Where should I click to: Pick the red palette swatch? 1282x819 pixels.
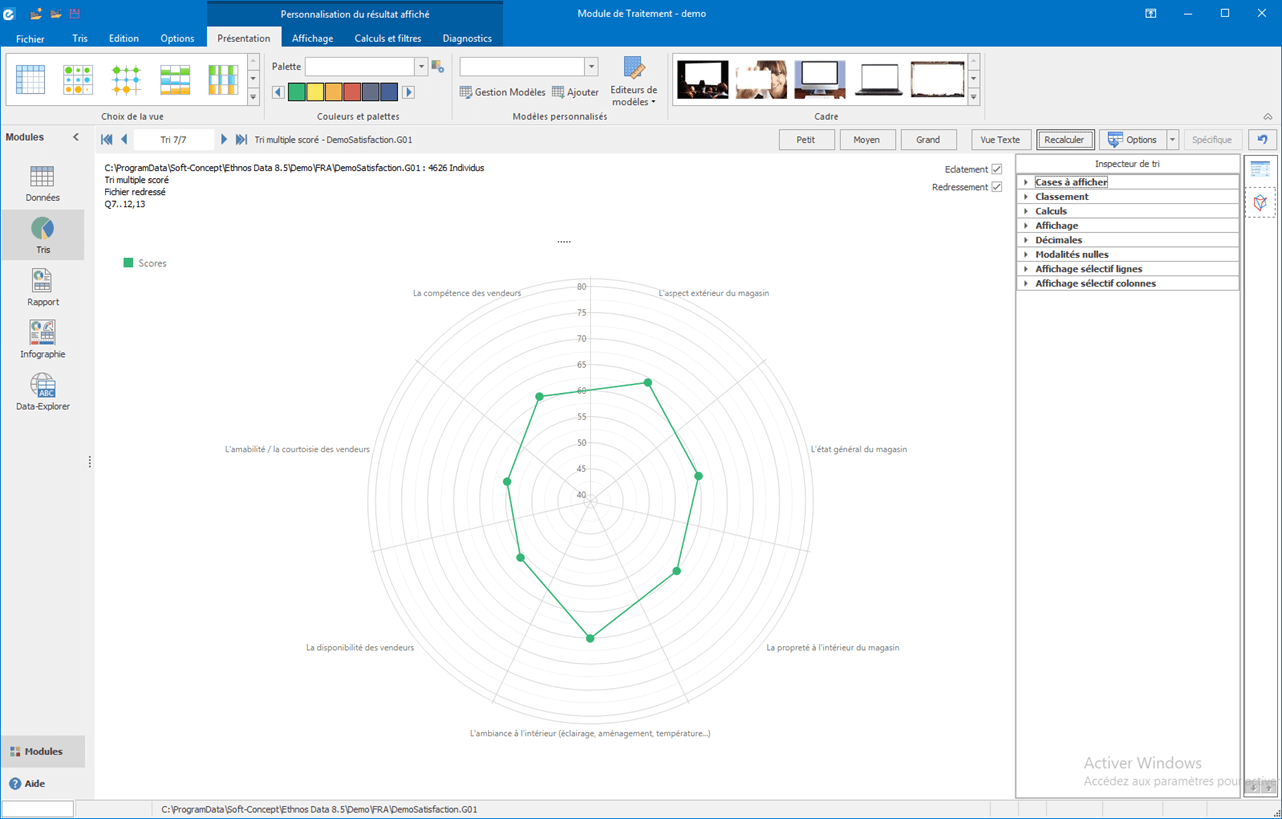click(x=351, y=92)
